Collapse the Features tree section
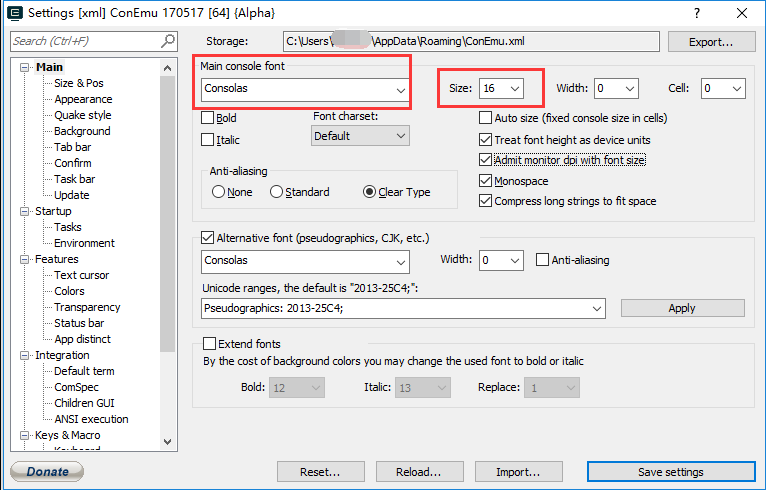Screen dimensions: 766x490 click(x=26, y=259)
